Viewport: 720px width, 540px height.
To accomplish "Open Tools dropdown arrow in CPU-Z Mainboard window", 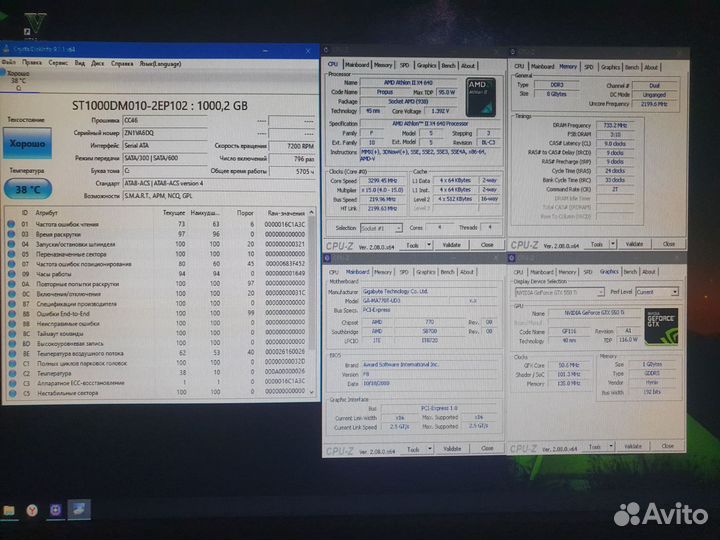I will (x=430, y=449).
